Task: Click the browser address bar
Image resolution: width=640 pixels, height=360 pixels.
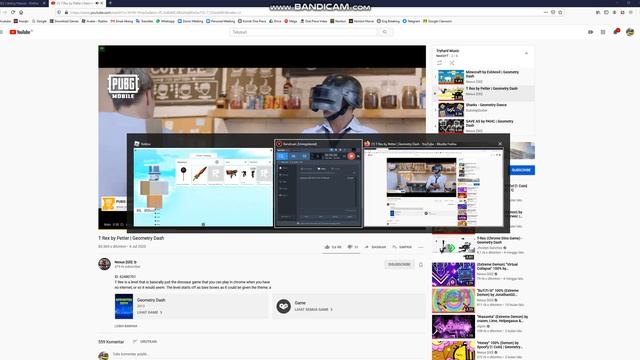Action: point(302,12)
